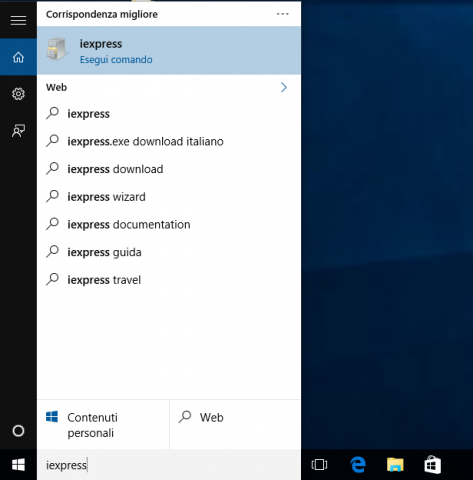Filter by Contenuti personali
Screen dimensions: 473x480
click(103, 425)
